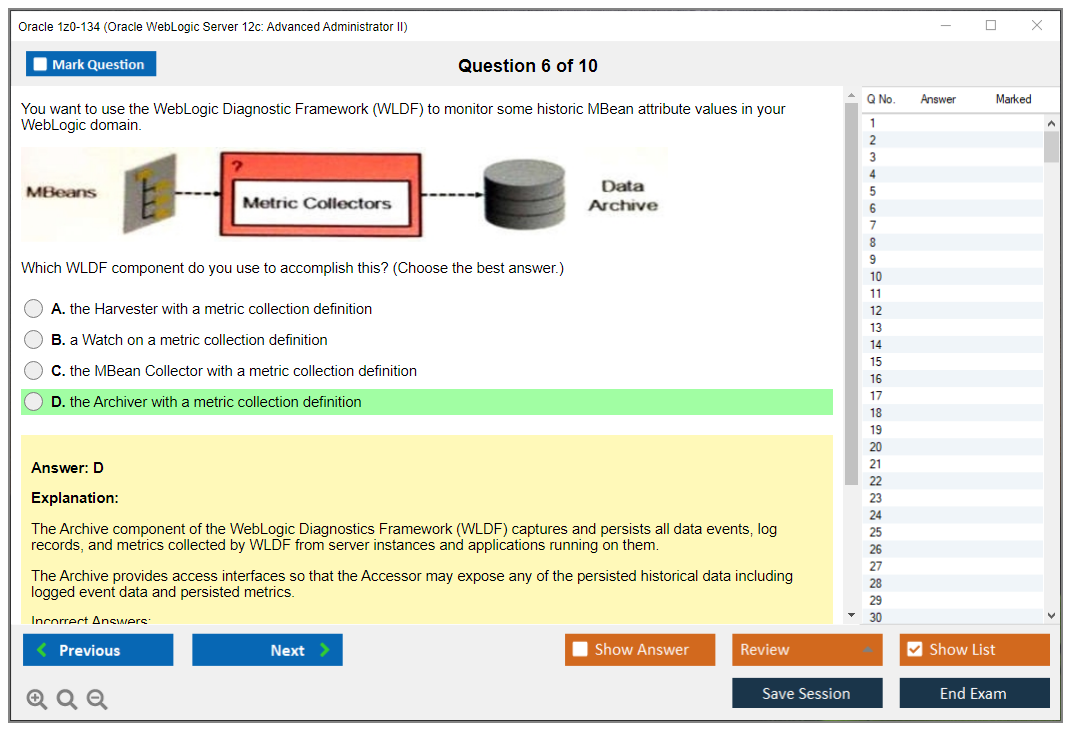Select answer A about the Harvester
The image size is (1075, 735).
[x=34, y=309]
